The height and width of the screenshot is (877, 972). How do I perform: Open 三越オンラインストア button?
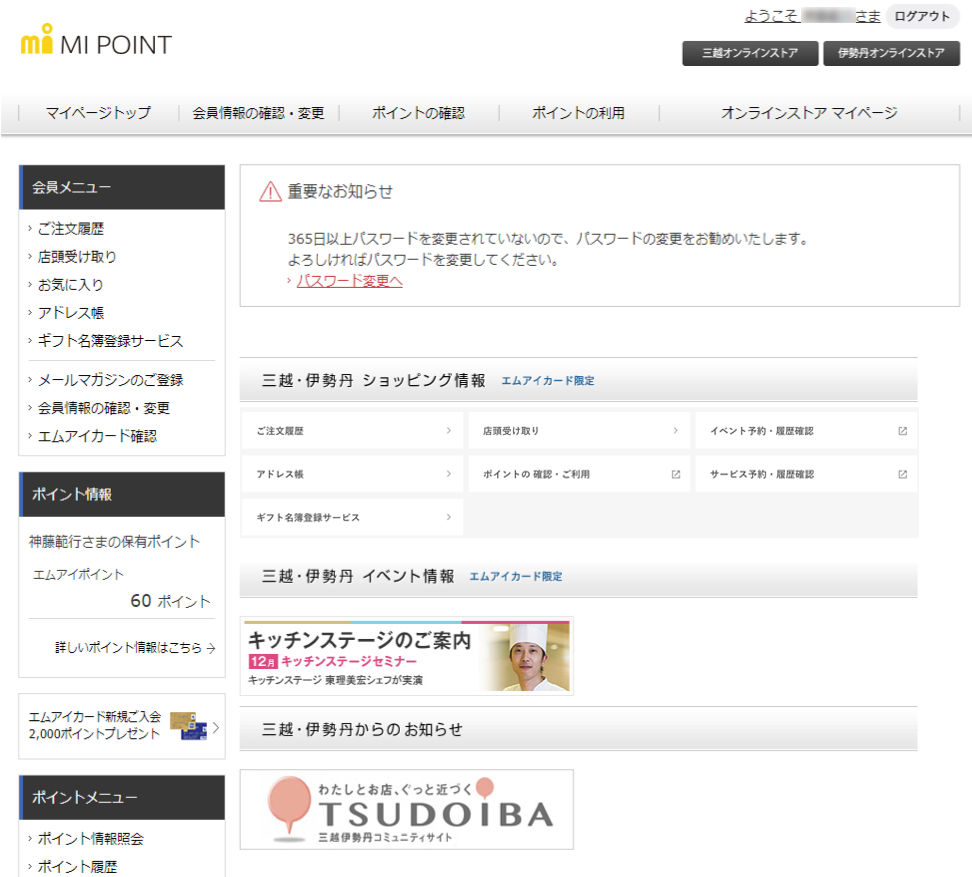coord(750,53)
